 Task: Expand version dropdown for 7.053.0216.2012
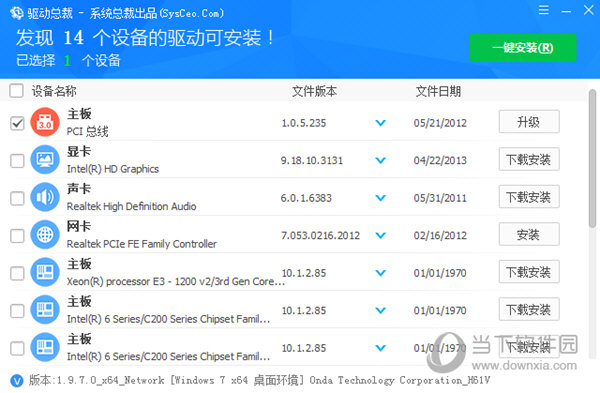click(x=380, y=235)
